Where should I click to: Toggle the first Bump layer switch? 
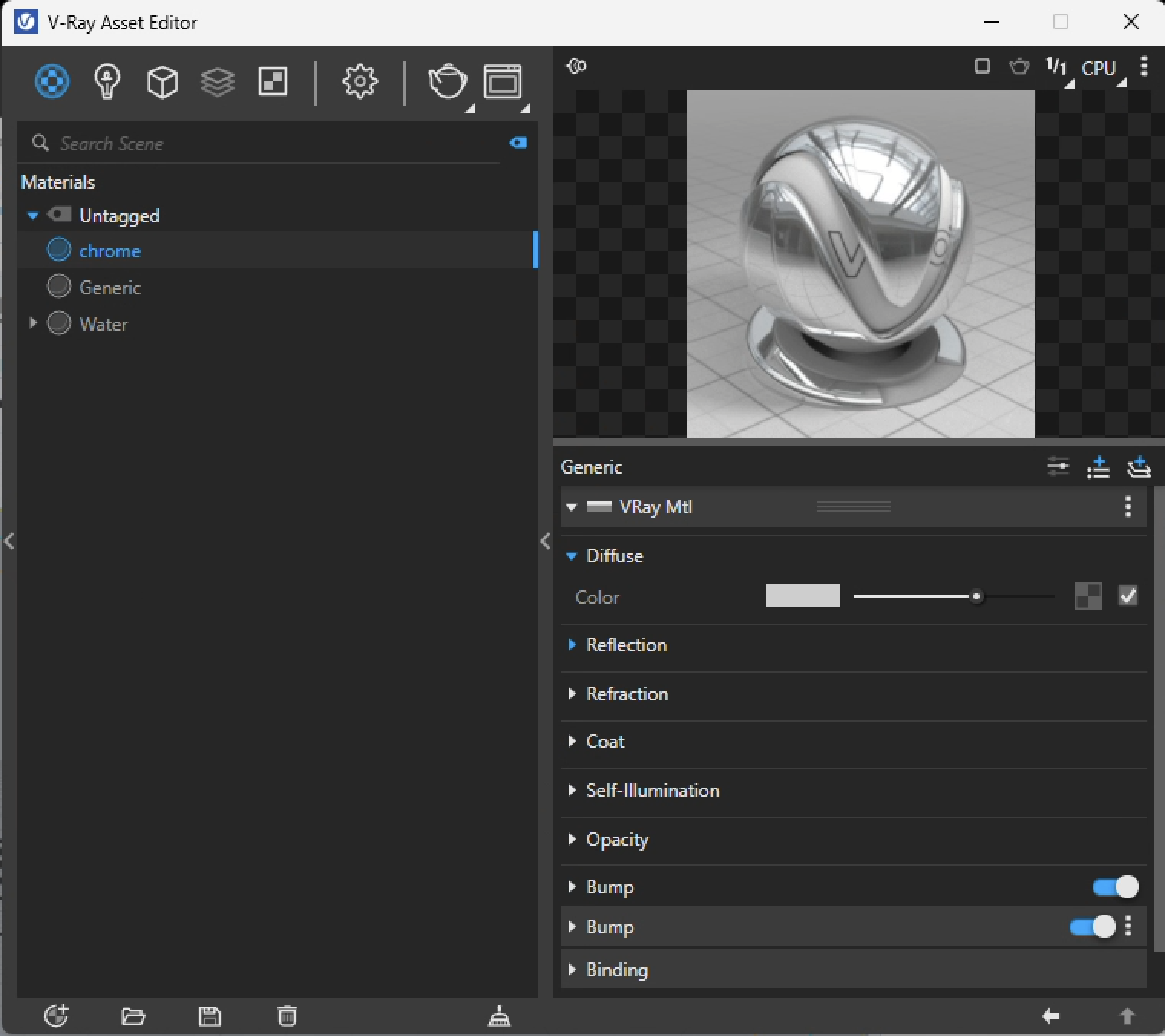tap(1116, 887)
